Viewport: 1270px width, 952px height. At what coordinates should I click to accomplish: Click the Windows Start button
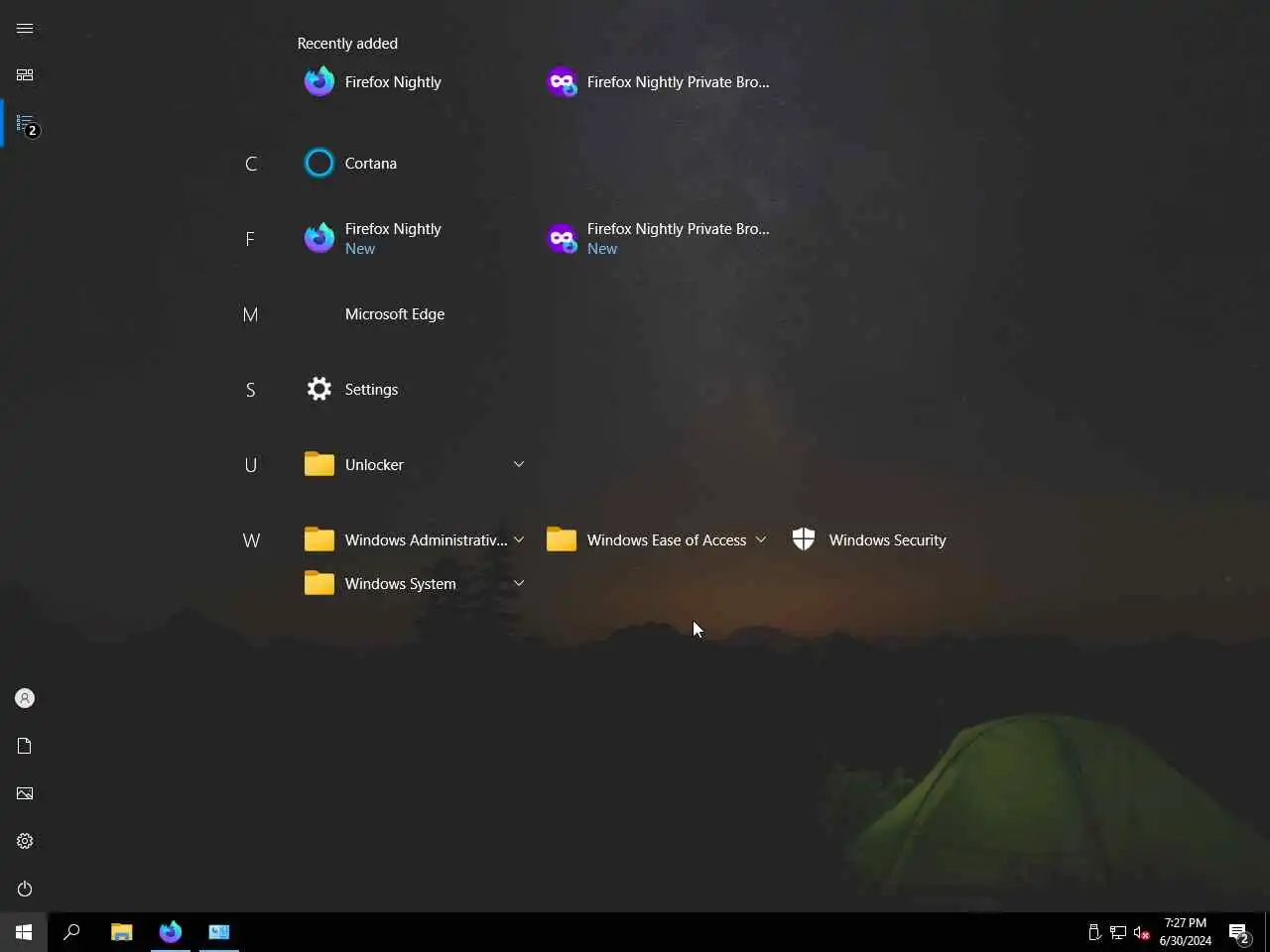coord(24,932)
